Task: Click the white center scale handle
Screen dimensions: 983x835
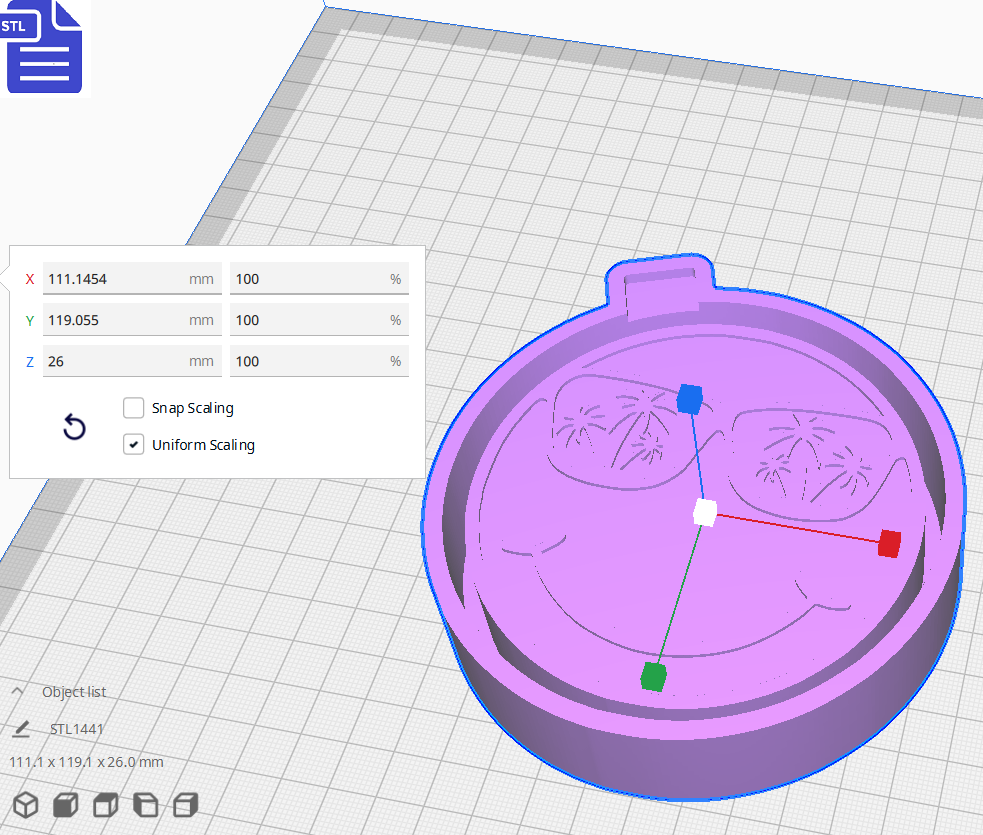Action: (704, 513)
